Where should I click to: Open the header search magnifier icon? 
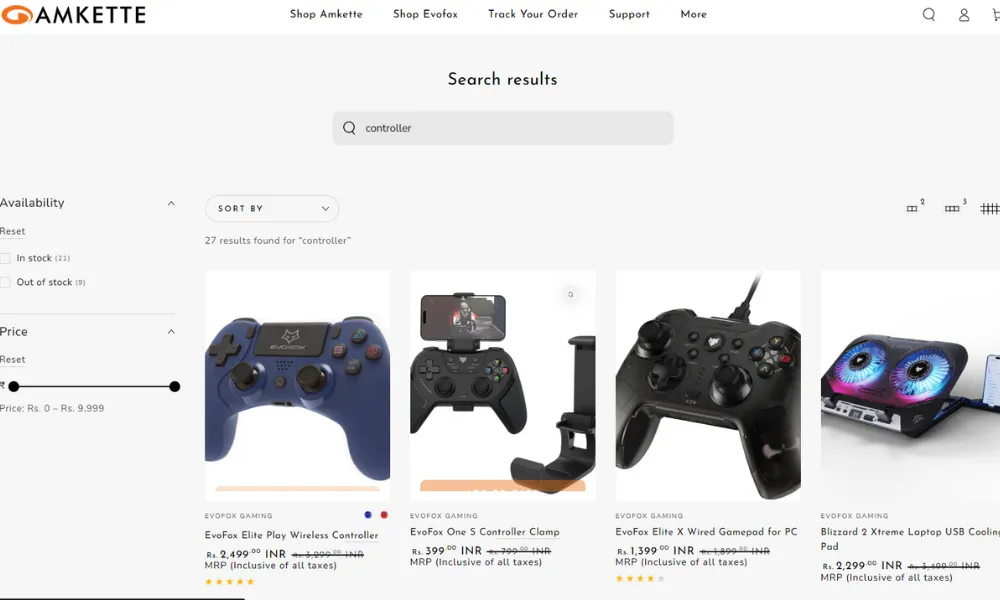929,14
